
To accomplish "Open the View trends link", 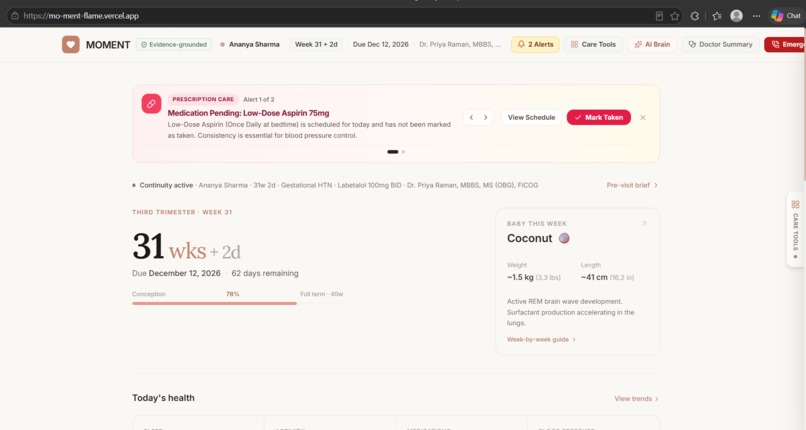I will pos(636,399).
